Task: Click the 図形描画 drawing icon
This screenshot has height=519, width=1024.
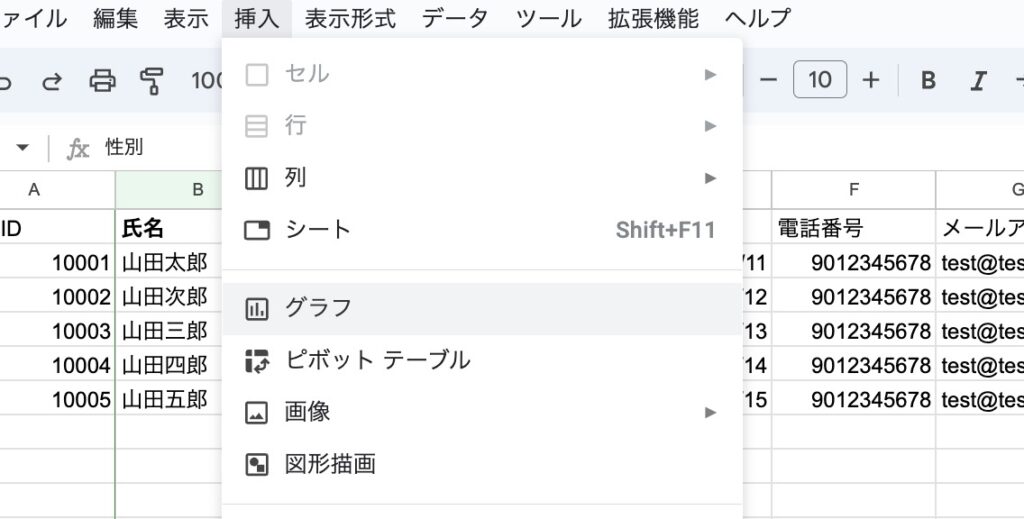Action: point(257,464)
